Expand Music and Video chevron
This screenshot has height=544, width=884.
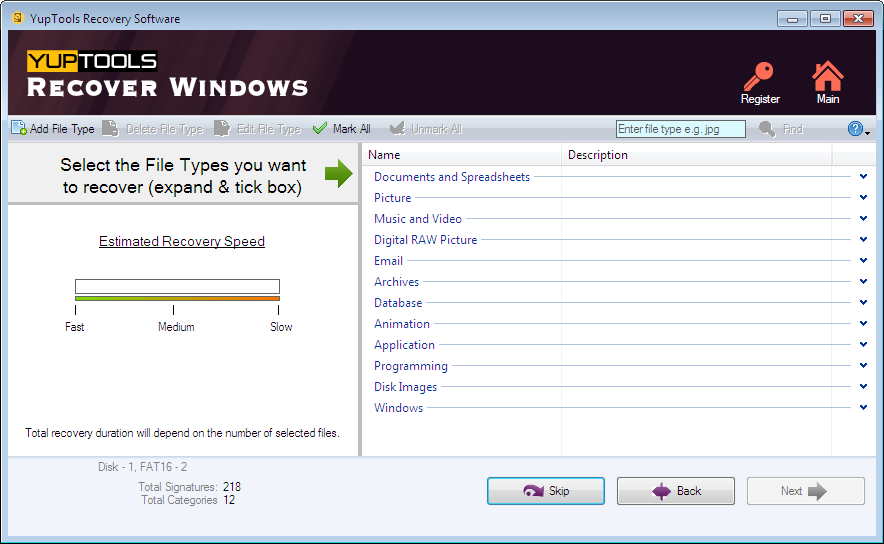click(x=863, y=218)
